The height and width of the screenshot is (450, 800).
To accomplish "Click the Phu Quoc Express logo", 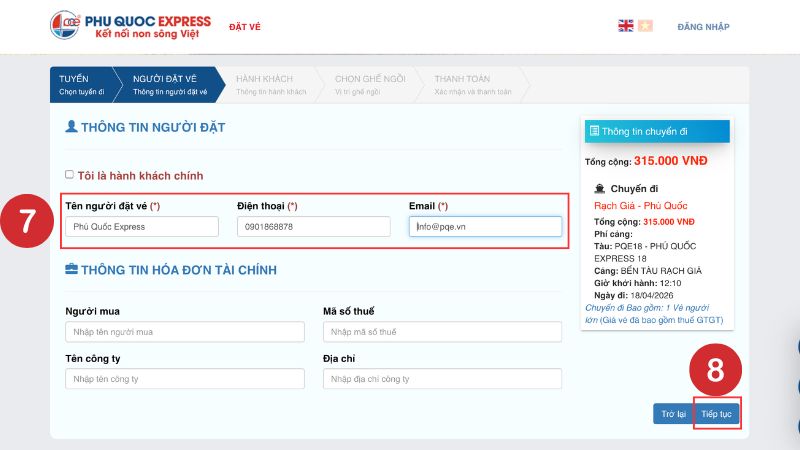I will coord(130,26).
